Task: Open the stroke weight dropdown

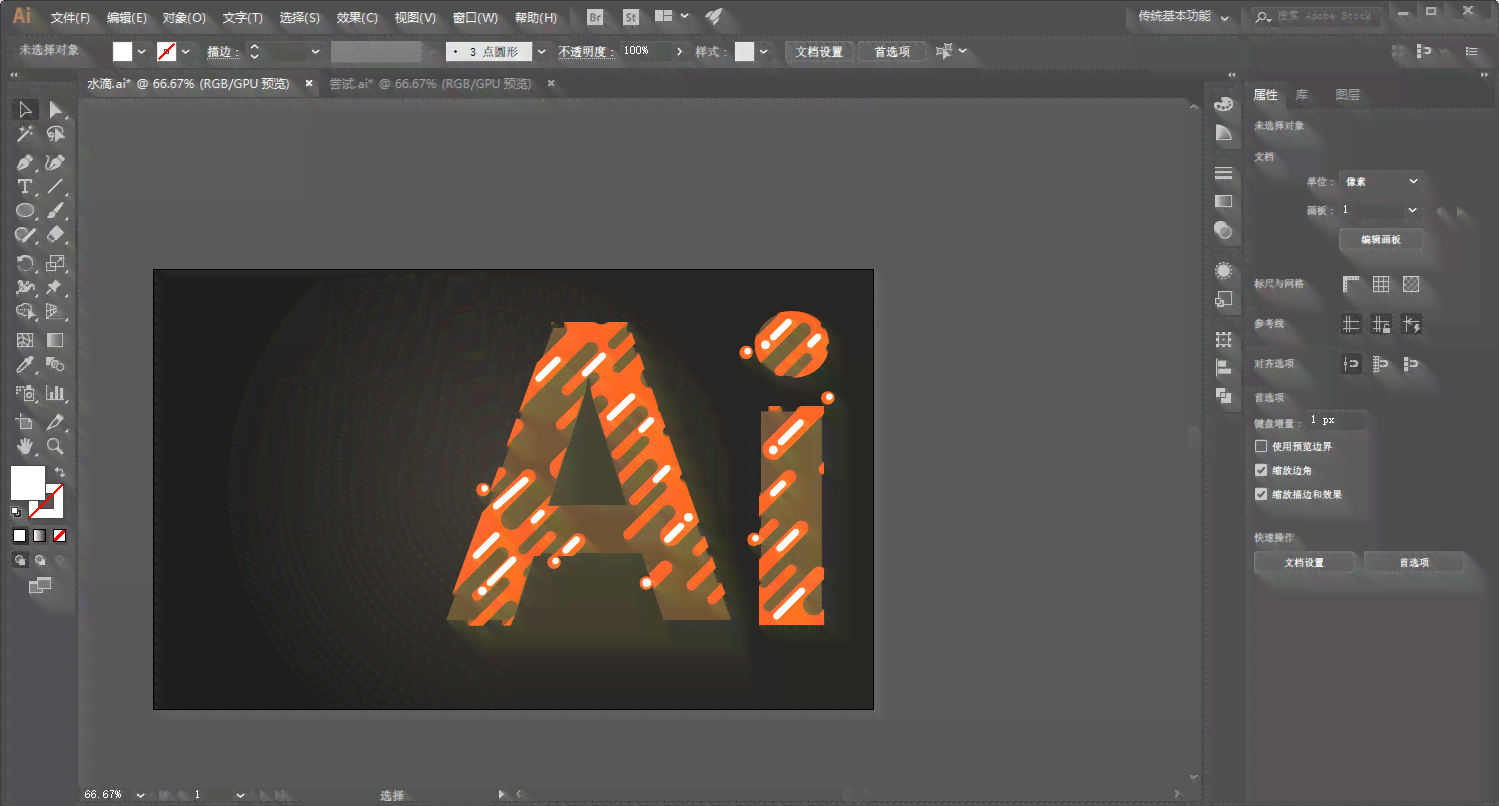Action: coord(315,51)
